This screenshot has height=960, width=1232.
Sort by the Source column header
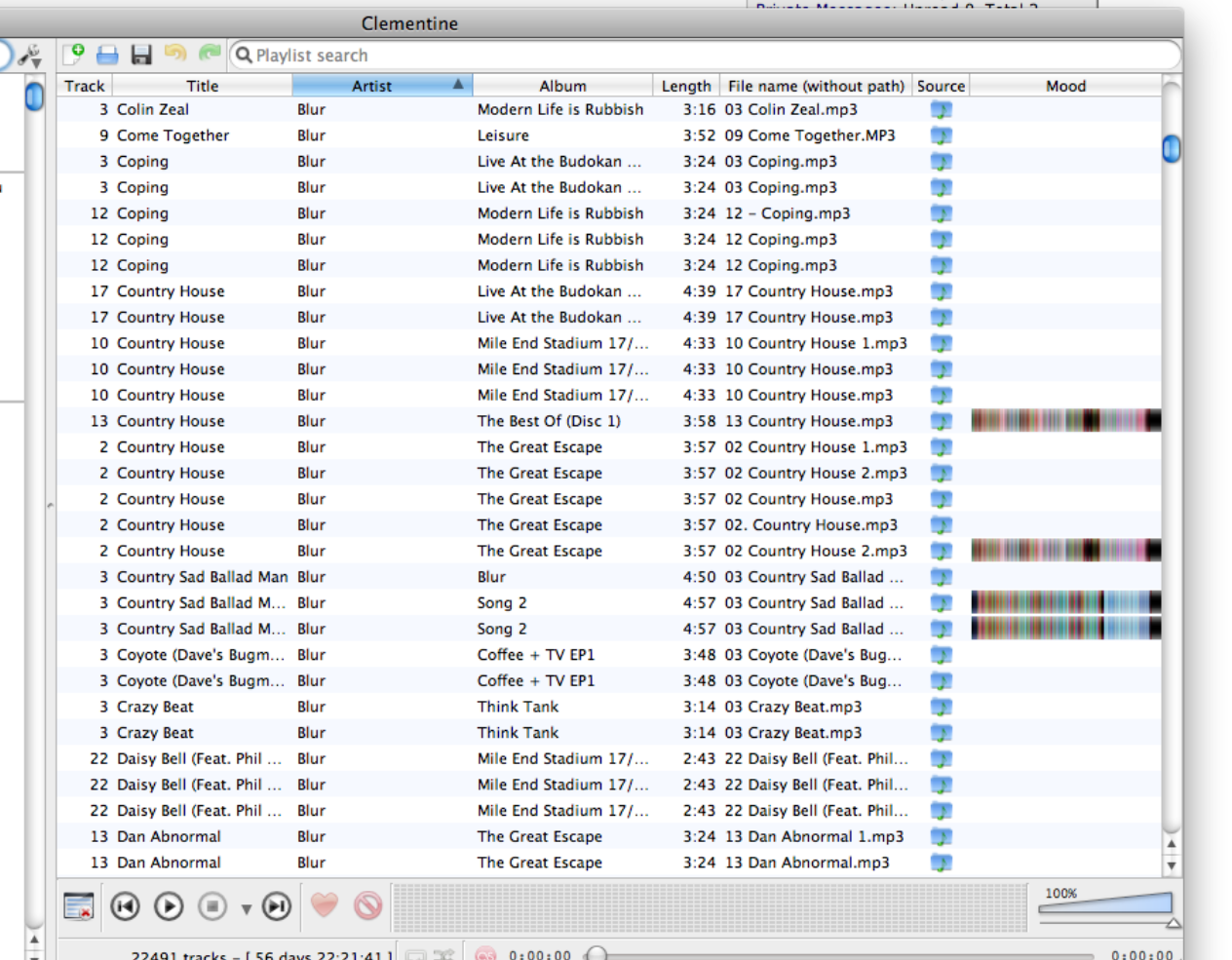[941, 86]
